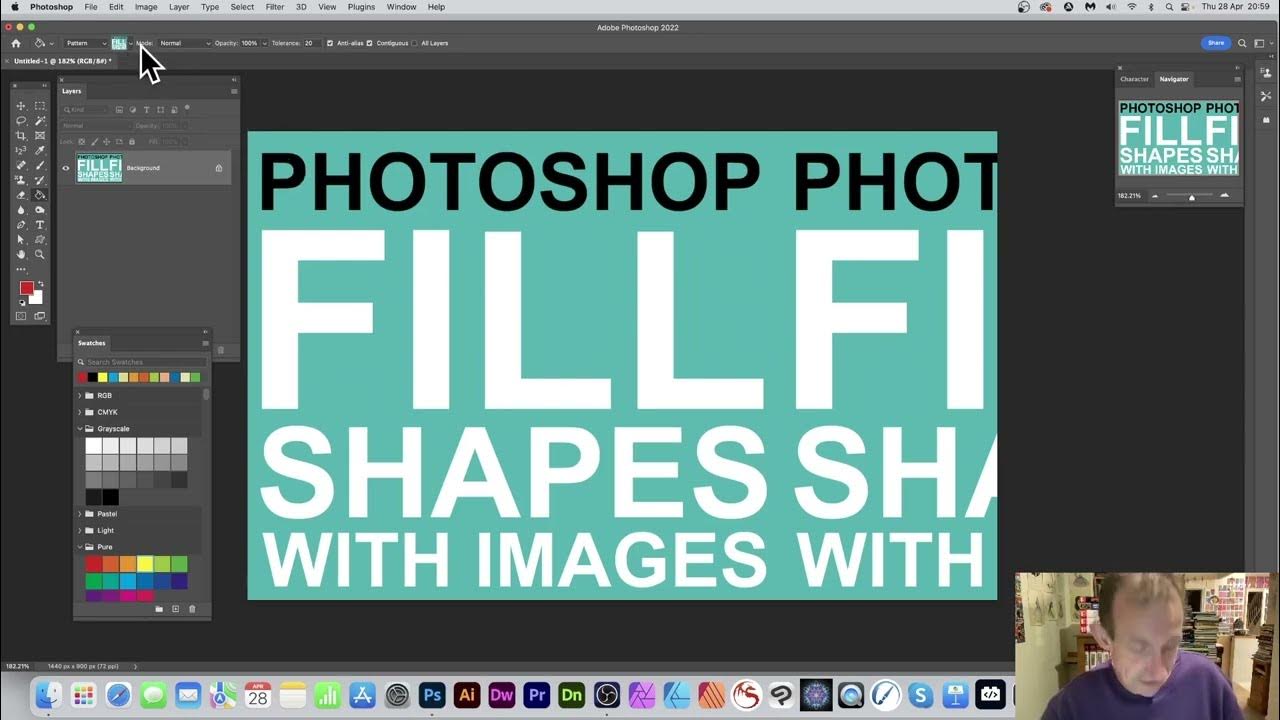Open the Pattern fill source dropdown
The width and height of the screenshot is (1280, 720).
(x=86, y=43)
